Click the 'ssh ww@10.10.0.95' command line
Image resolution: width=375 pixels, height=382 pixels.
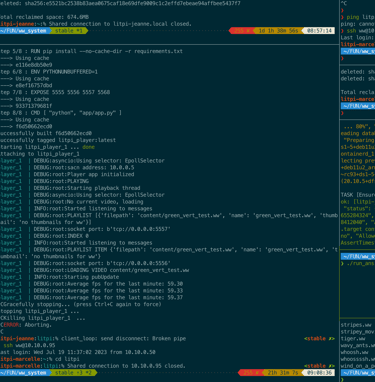coord(29,345)
